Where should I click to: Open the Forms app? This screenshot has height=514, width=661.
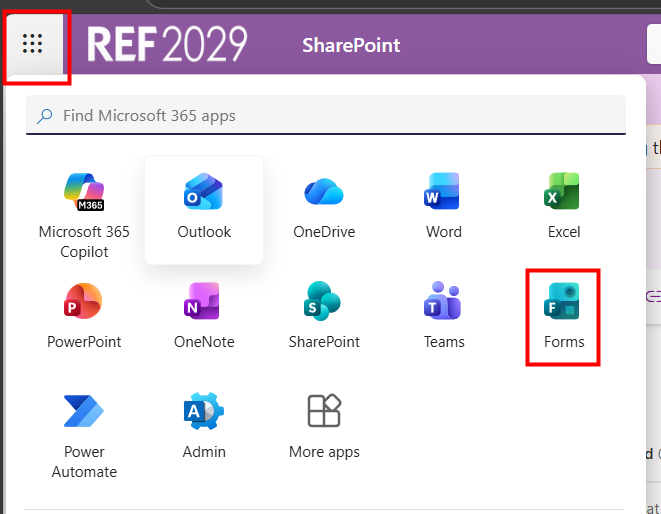[x=564, y=316]
